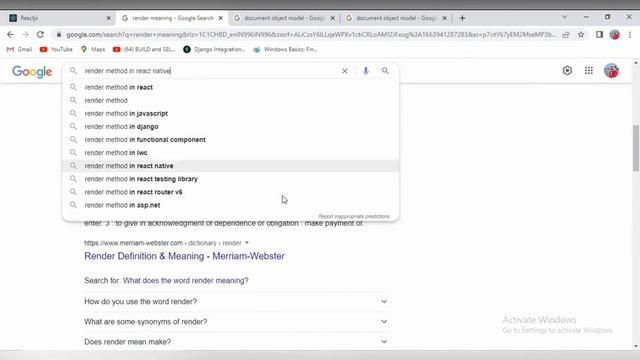Switch to the first document object model tab
The width and height of the screenshot is (640, 360).
tap(284, 18)
